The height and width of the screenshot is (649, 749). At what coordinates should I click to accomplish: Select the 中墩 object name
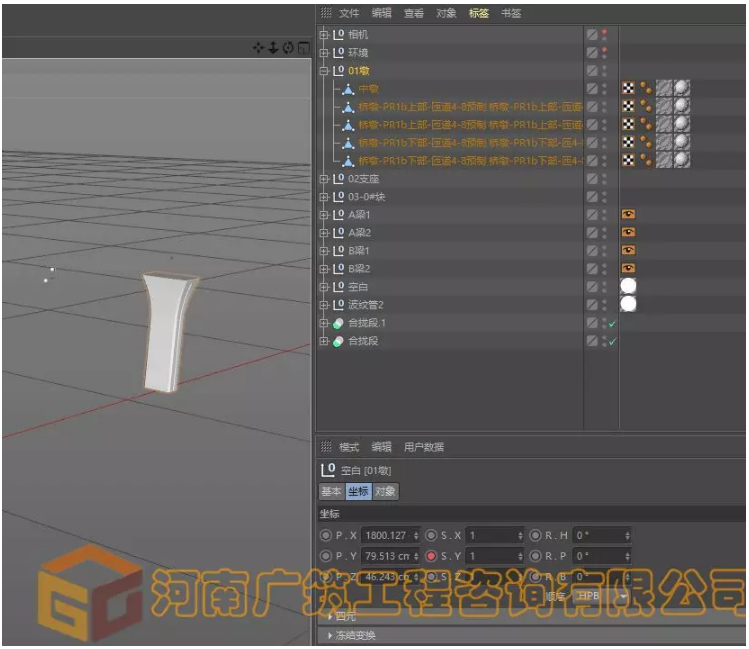[368, 89]
